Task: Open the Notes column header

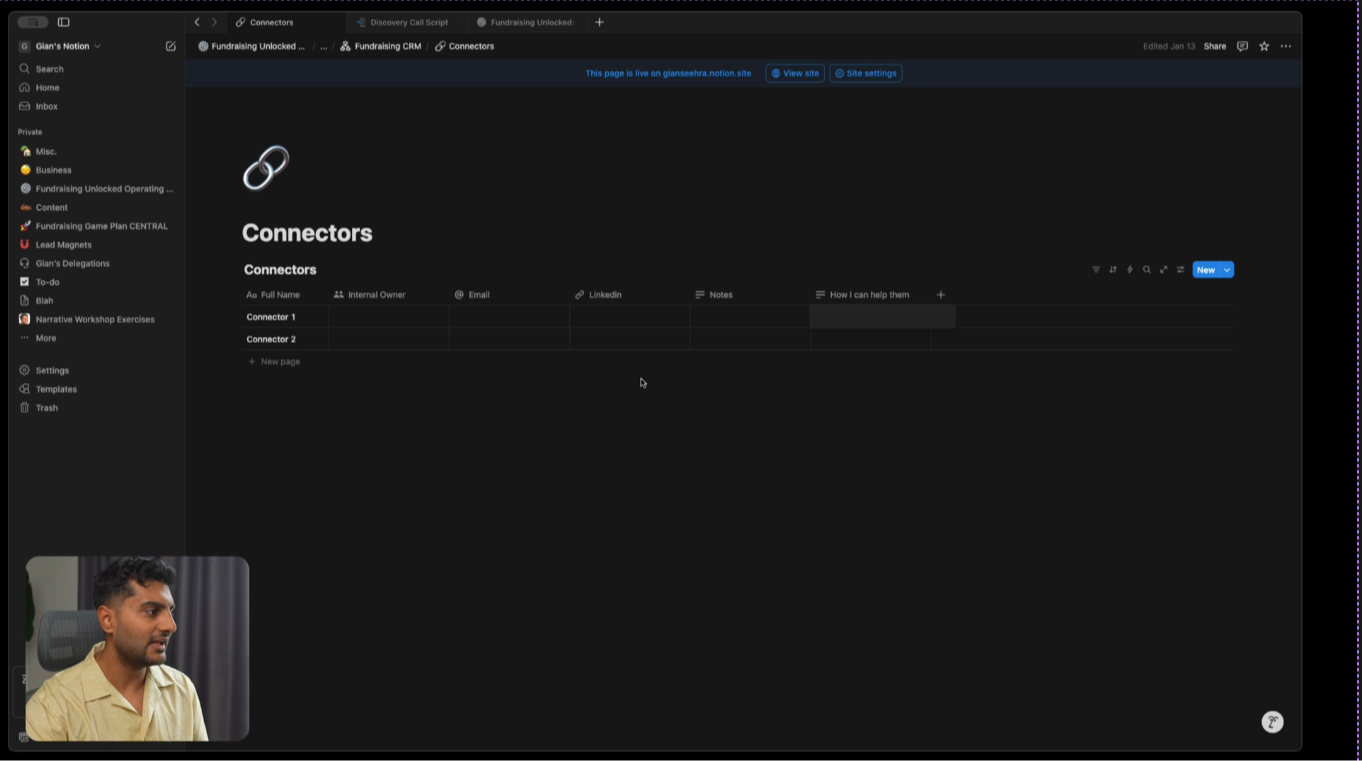Action: [750, 295]
